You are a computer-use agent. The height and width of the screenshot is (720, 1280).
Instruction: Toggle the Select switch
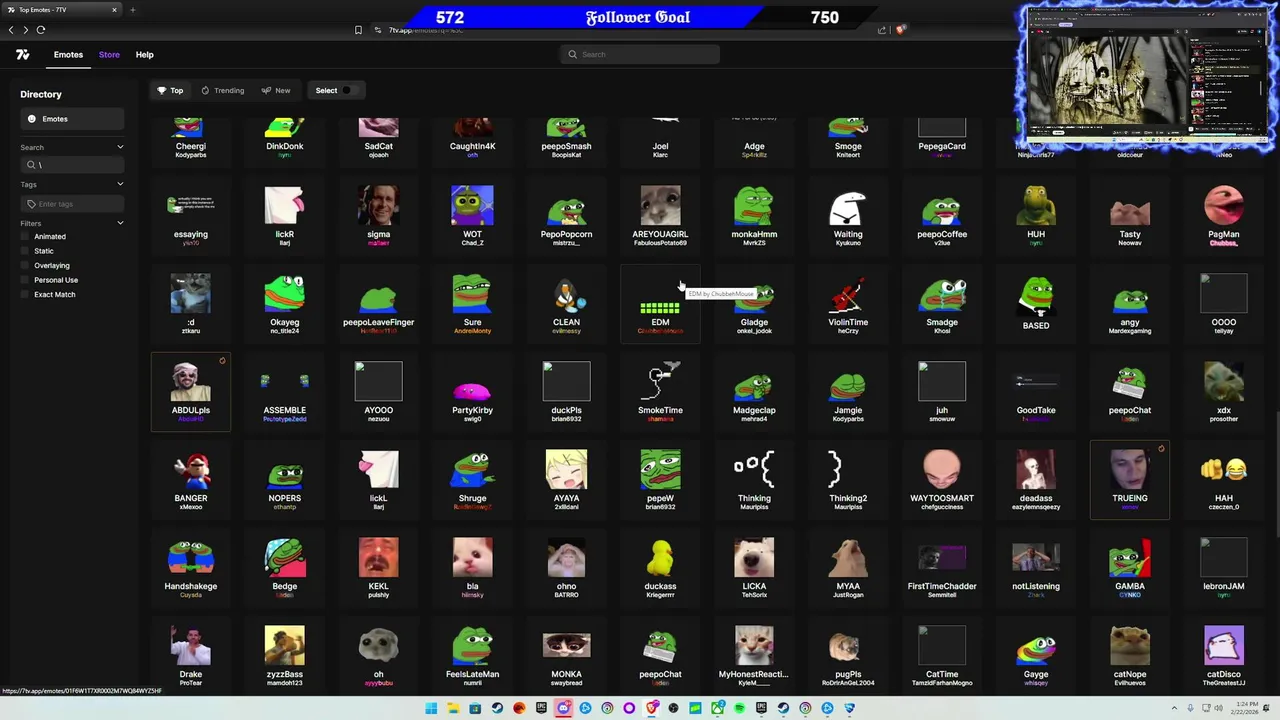(x=349, y=90)
